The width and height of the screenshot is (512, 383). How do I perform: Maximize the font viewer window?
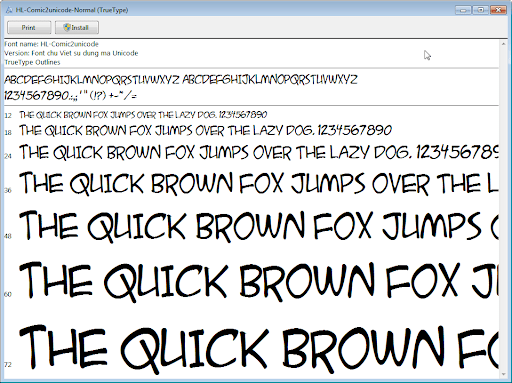(481, 10)
